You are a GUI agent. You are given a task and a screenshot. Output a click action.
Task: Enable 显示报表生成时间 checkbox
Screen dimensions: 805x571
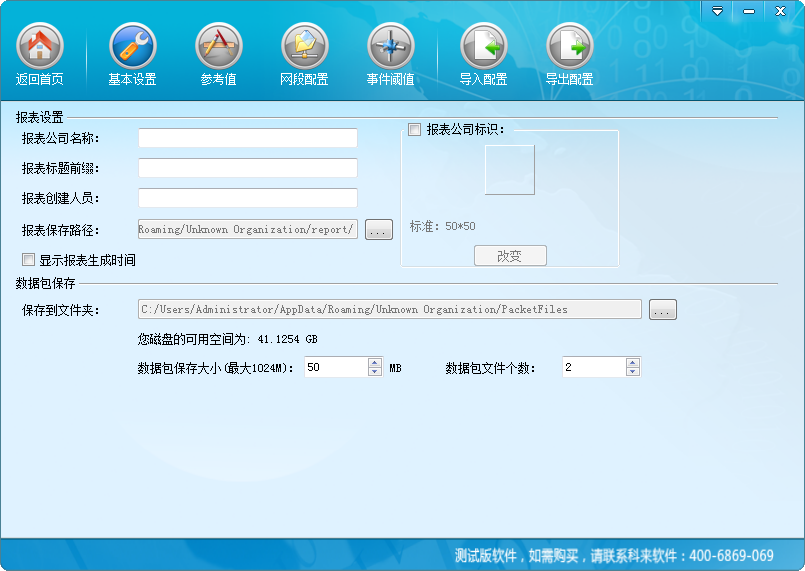tap(28, 259)
